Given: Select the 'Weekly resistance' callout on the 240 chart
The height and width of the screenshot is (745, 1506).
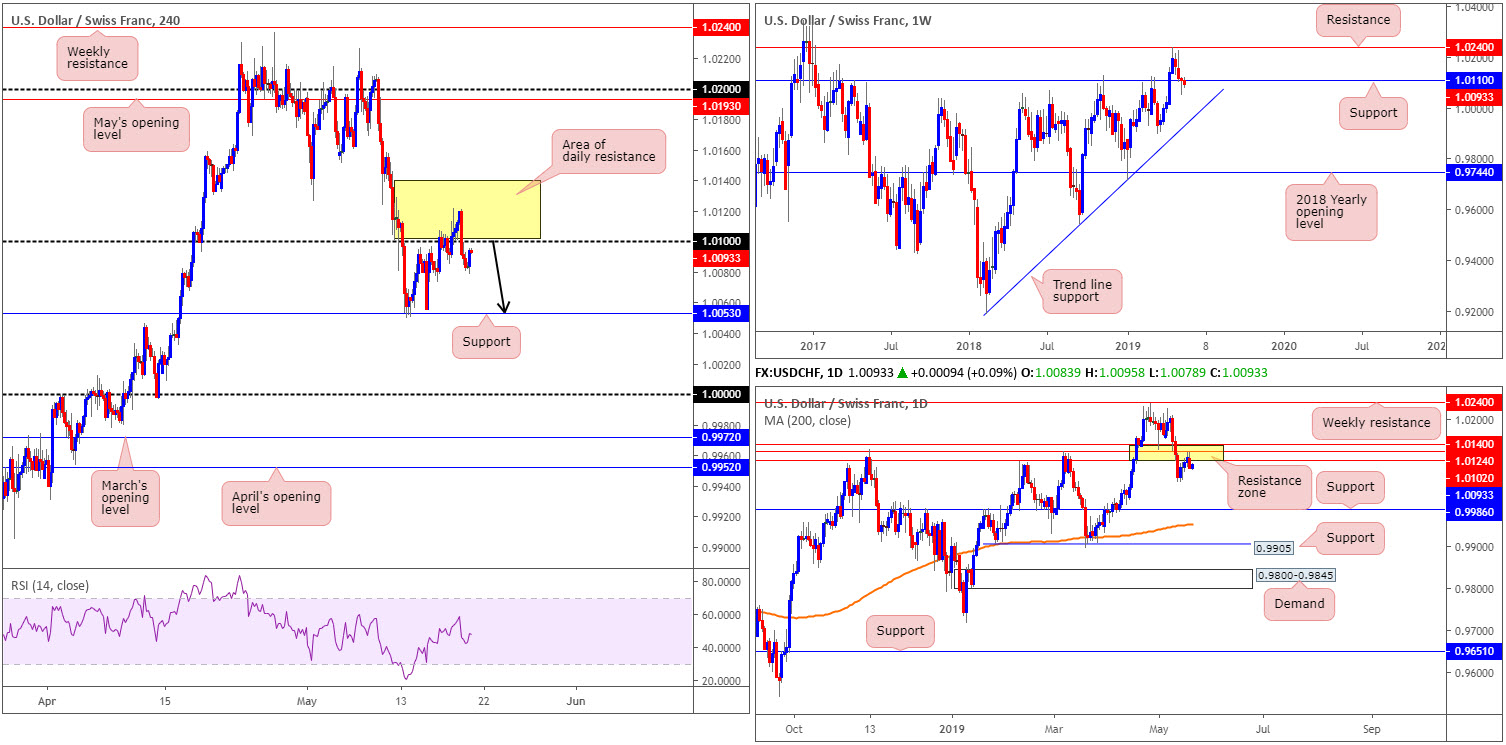Looking at the screenshot, I should click(98, 58).
